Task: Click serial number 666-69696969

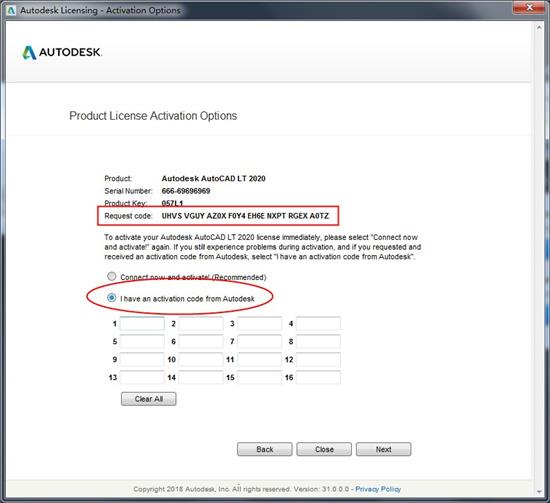Action: (x=186, y=191)
